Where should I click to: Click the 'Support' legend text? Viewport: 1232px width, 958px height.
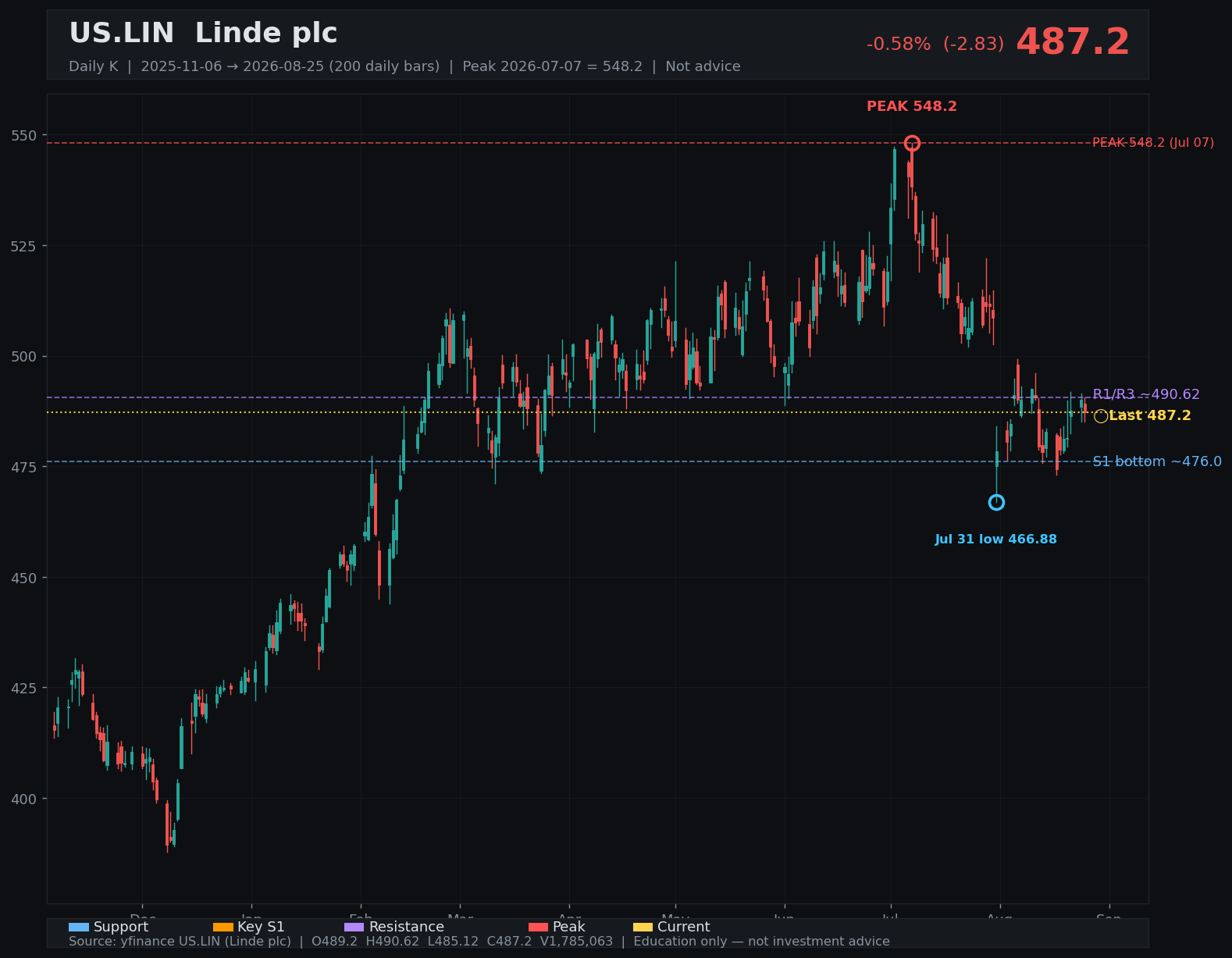[121, 927]
